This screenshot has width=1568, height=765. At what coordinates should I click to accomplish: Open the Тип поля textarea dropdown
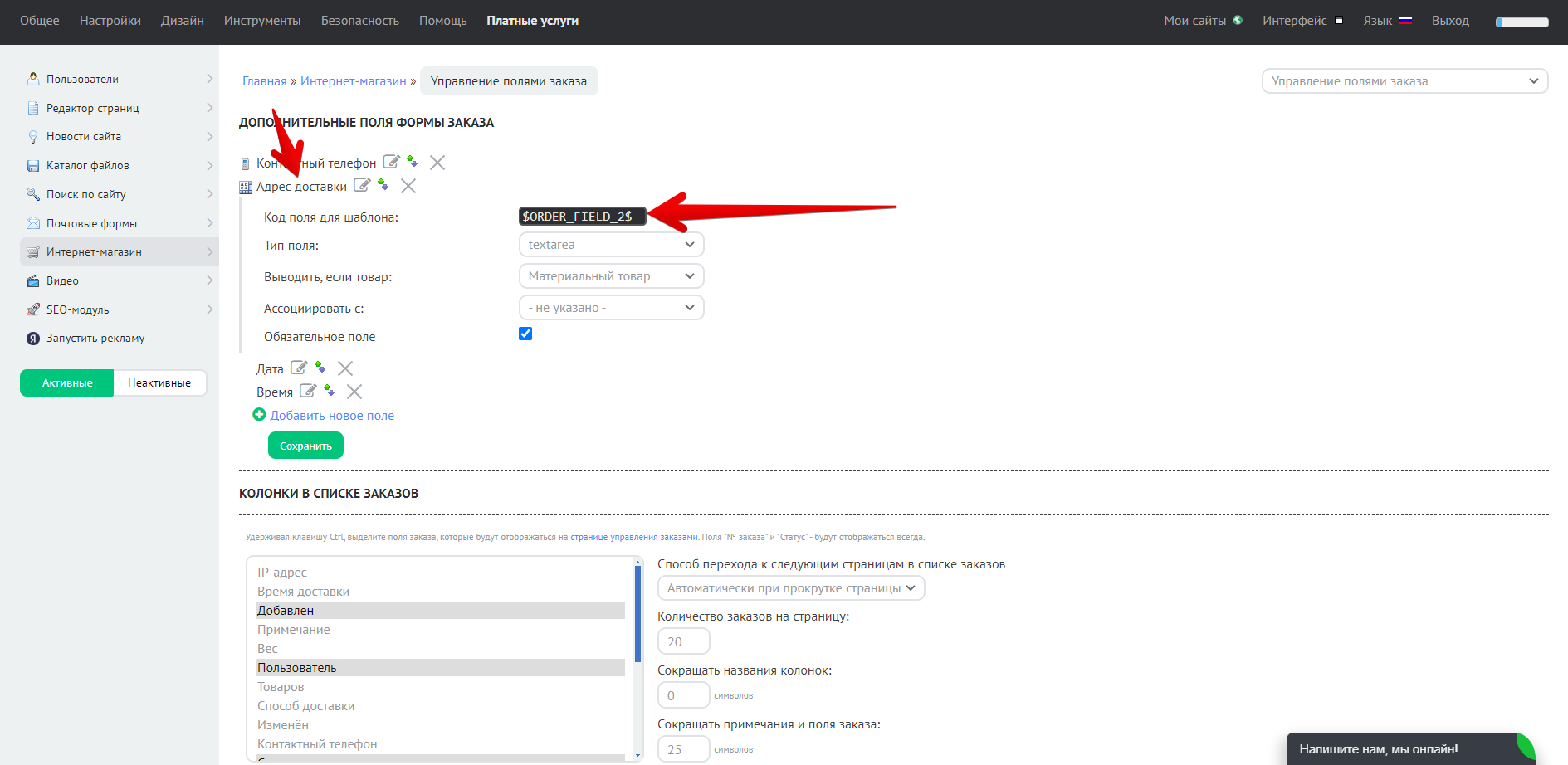[x=611, y=245]
